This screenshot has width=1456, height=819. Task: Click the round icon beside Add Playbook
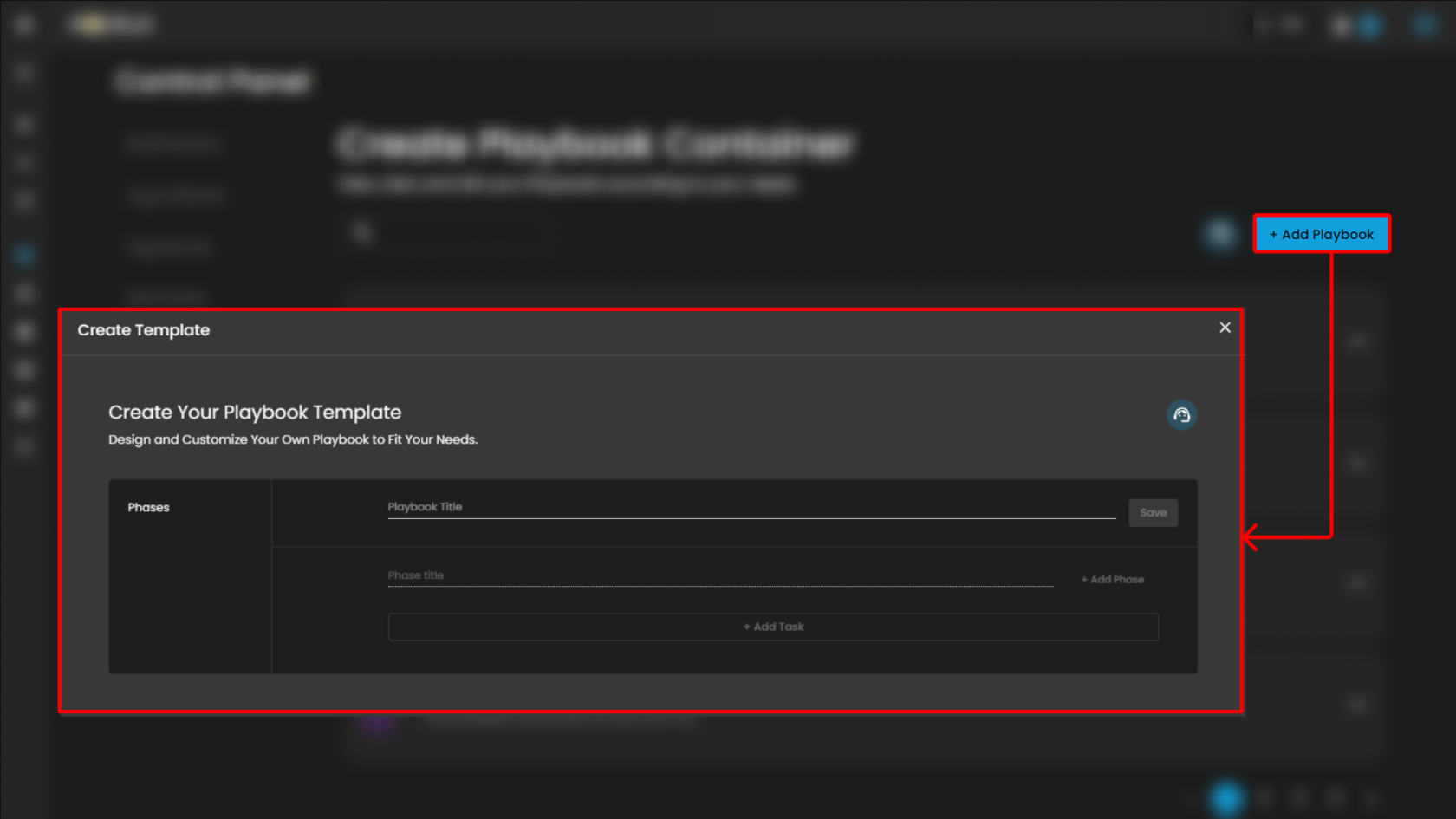click(x=1220, y=233)
